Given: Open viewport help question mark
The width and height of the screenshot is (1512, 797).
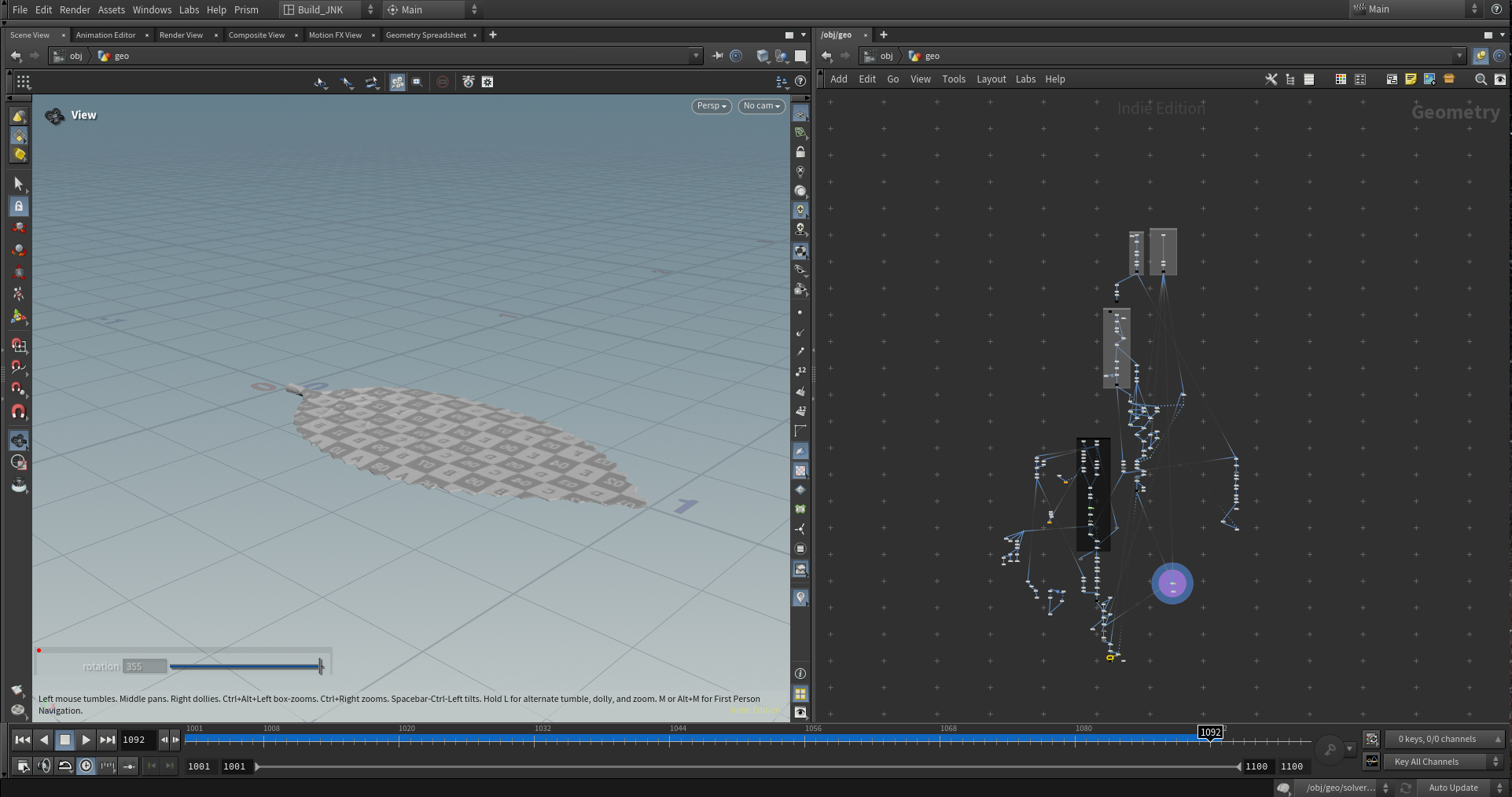Looking at the screenshot, I should click(x=800, y=81).
